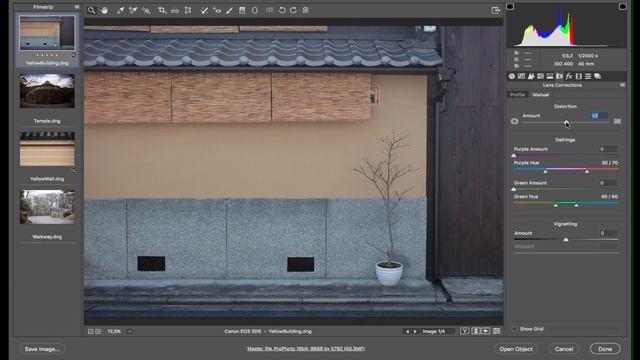The height and width of the screenshot is (360, 640).
Task: Select the YellowBuilding.dng thumbnail
Action: pos(47,33)
